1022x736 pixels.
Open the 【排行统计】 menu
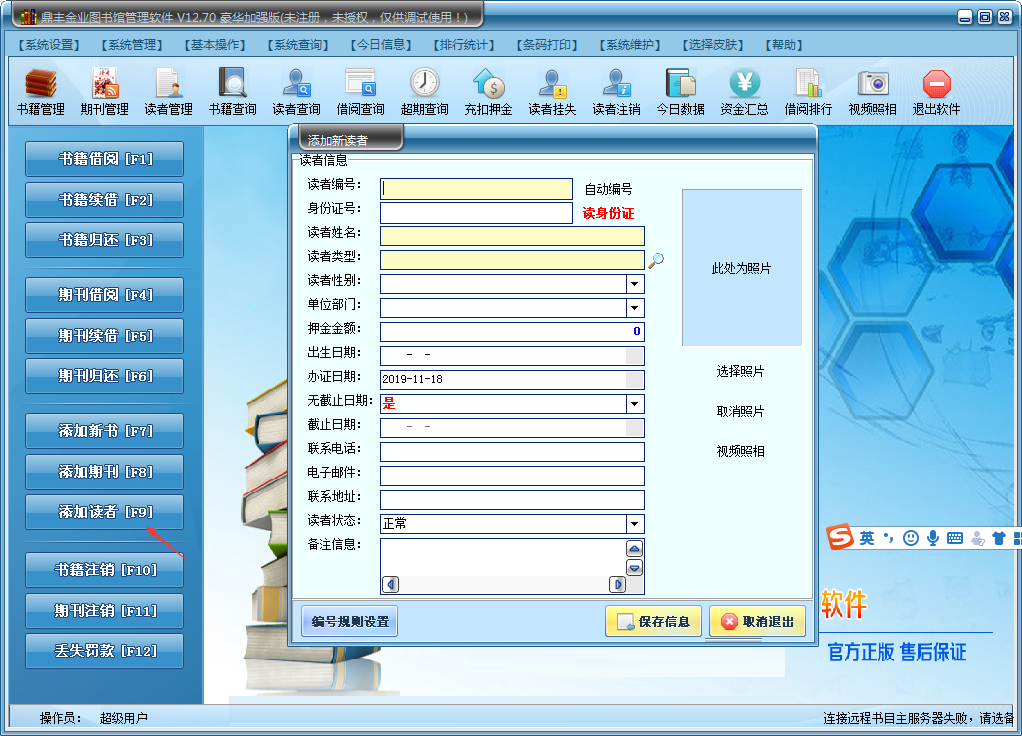tap(463, 45)
